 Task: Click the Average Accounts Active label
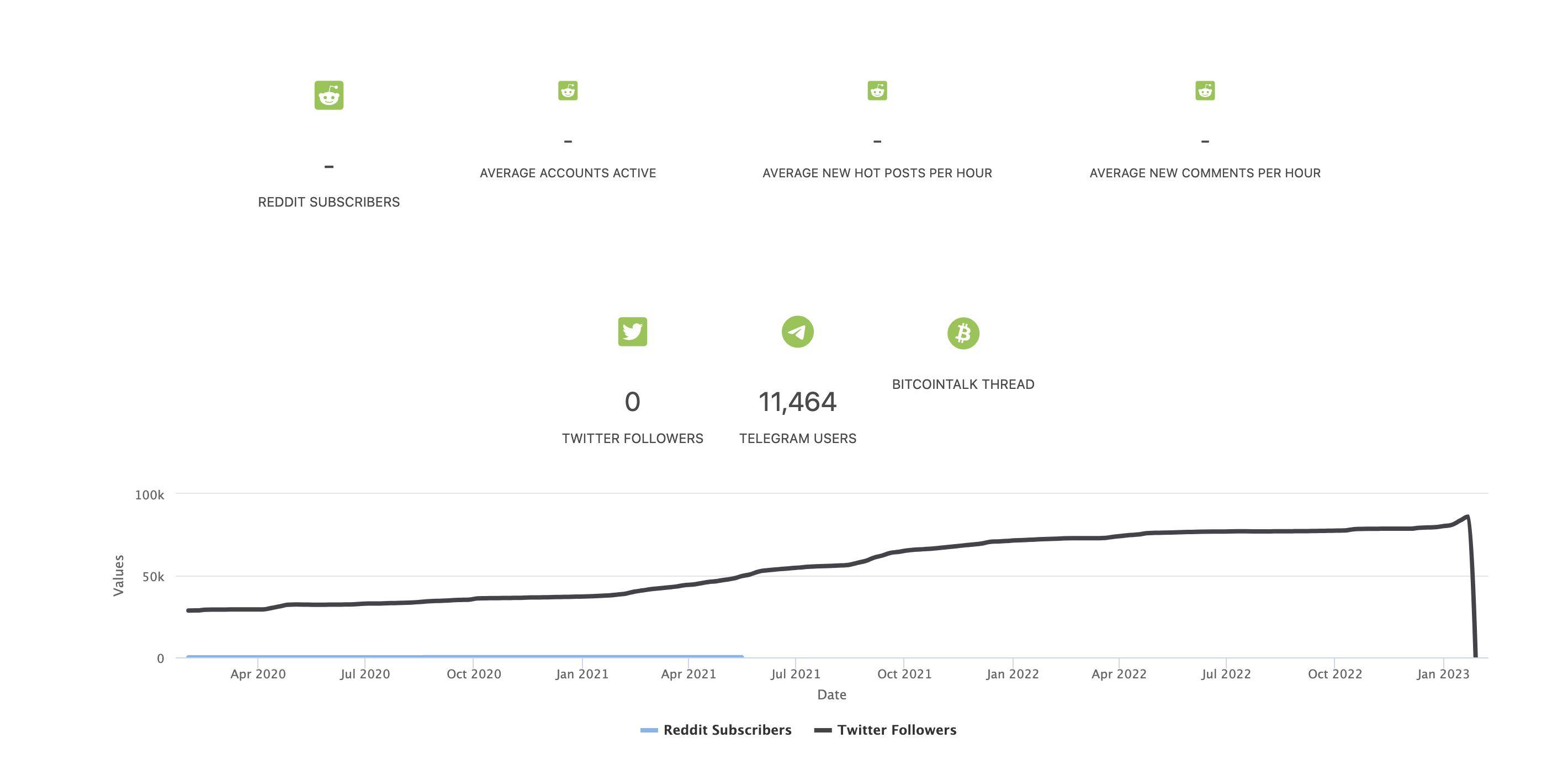[568, 173]
